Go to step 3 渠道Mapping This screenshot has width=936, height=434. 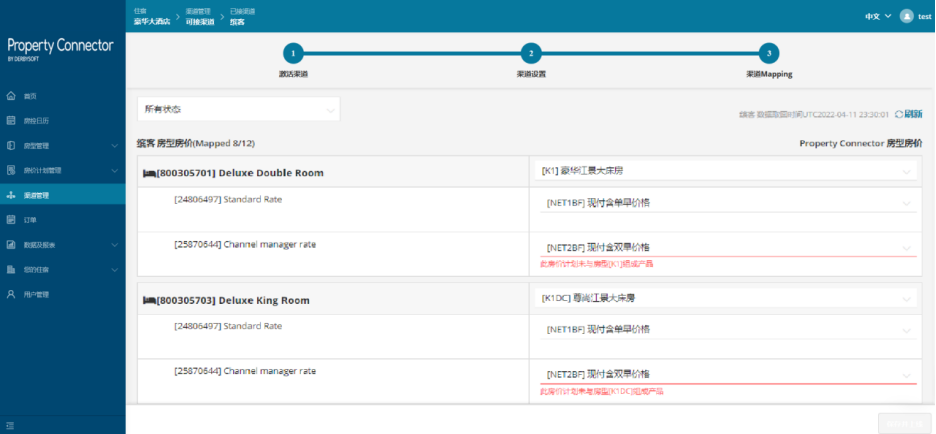tap(769, 53)
